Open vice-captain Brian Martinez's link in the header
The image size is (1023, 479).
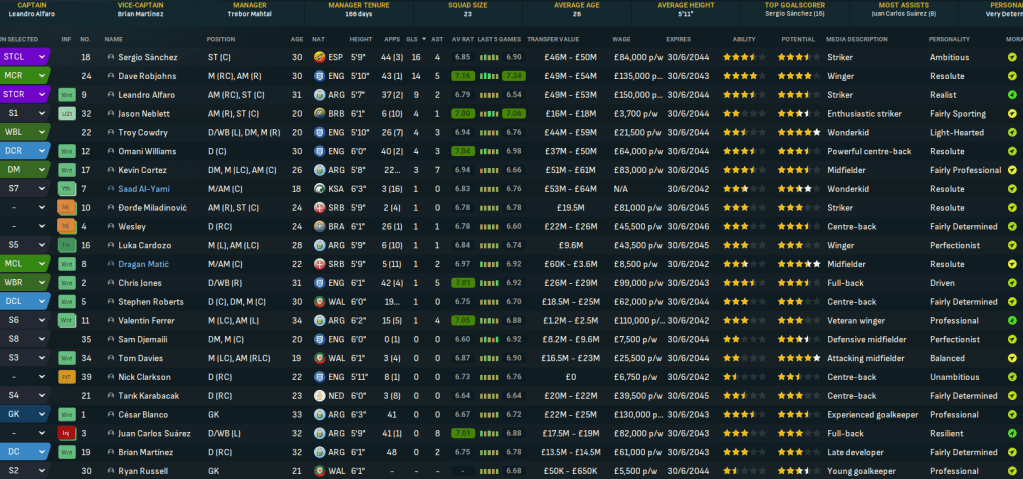pos(140,14)
